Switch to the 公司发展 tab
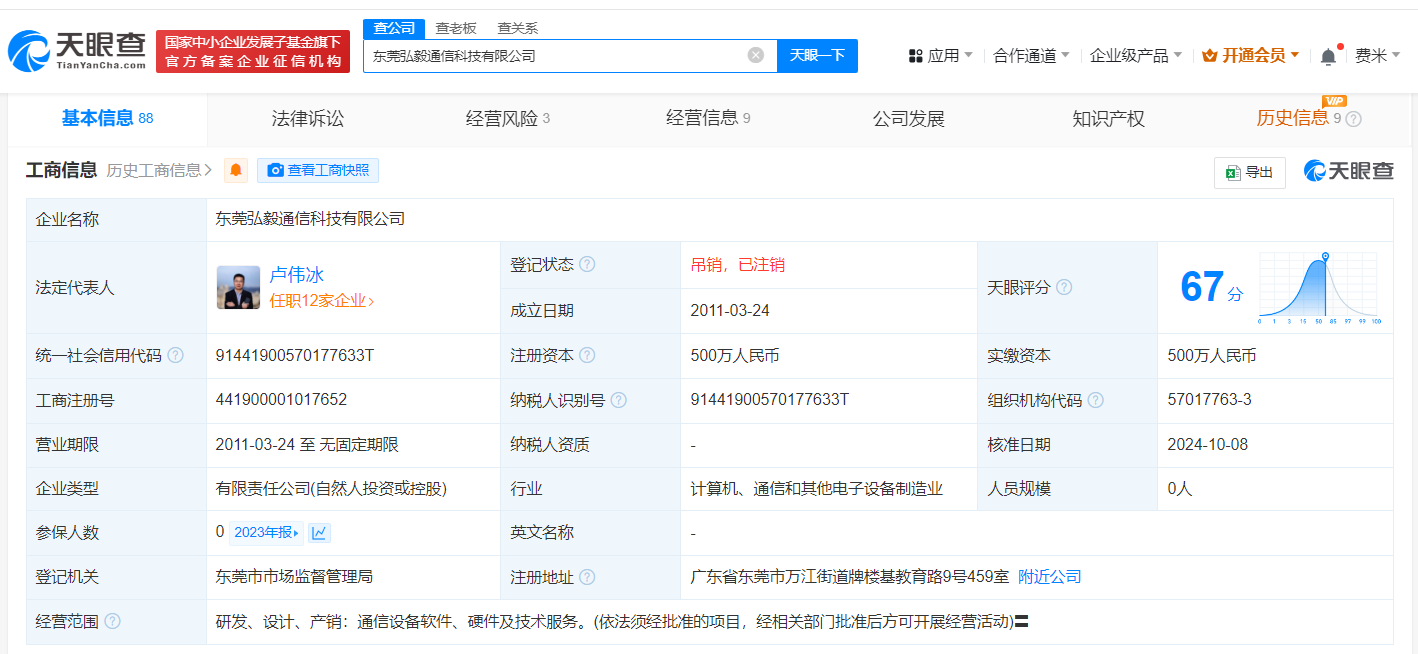The image size is (1418, 654). coord(908,119)
